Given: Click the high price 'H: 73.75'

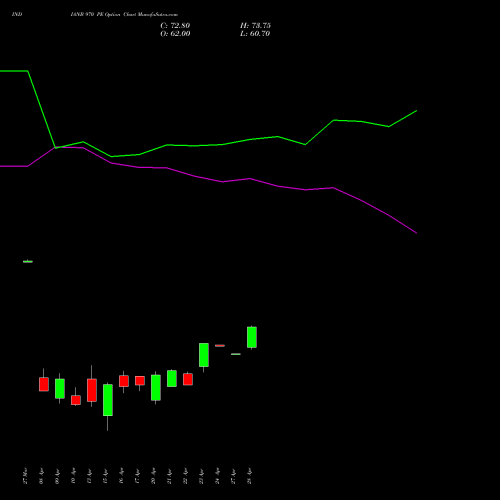Looking at the screenshot, I should (x=255, y=26).
